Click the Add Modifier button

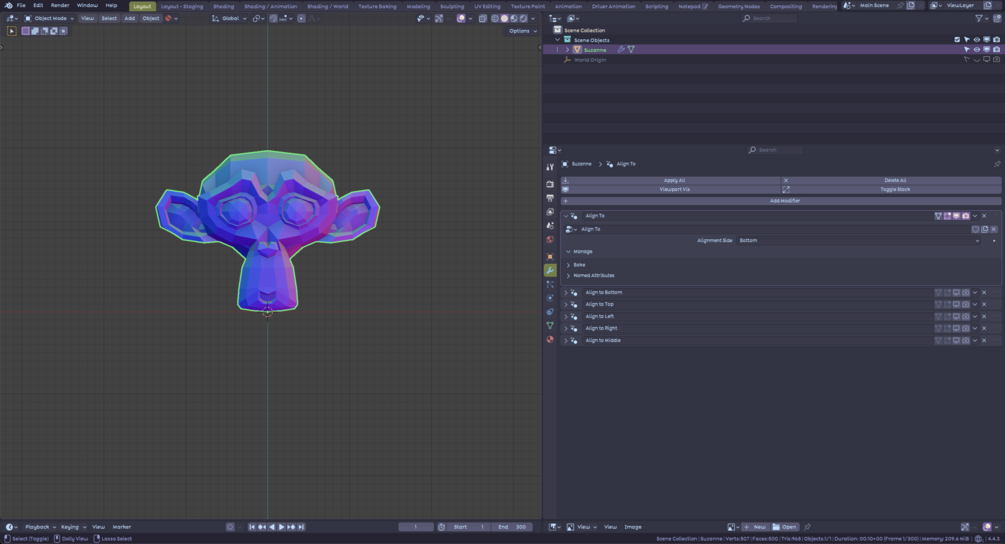click(x=781, y=201)
